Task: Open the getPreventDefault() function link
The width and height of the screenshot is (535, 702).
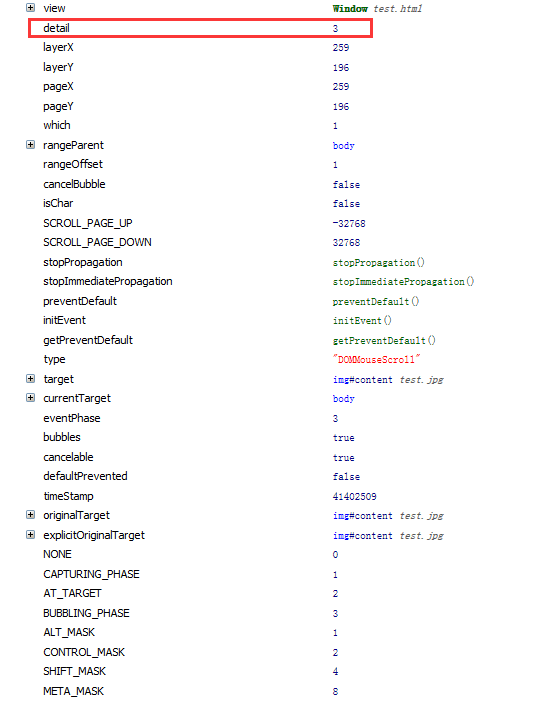Action: point(384,340)
